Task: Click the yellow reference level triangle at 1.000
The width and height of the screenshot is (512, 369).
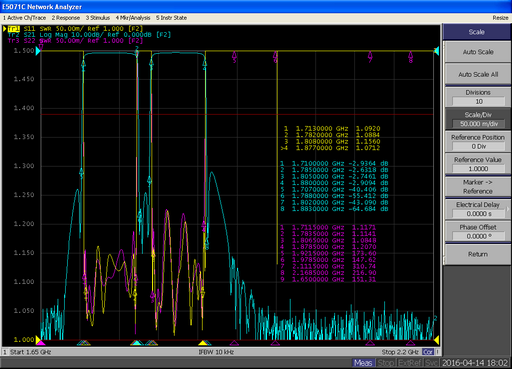Action: click(x=38, y=340)
